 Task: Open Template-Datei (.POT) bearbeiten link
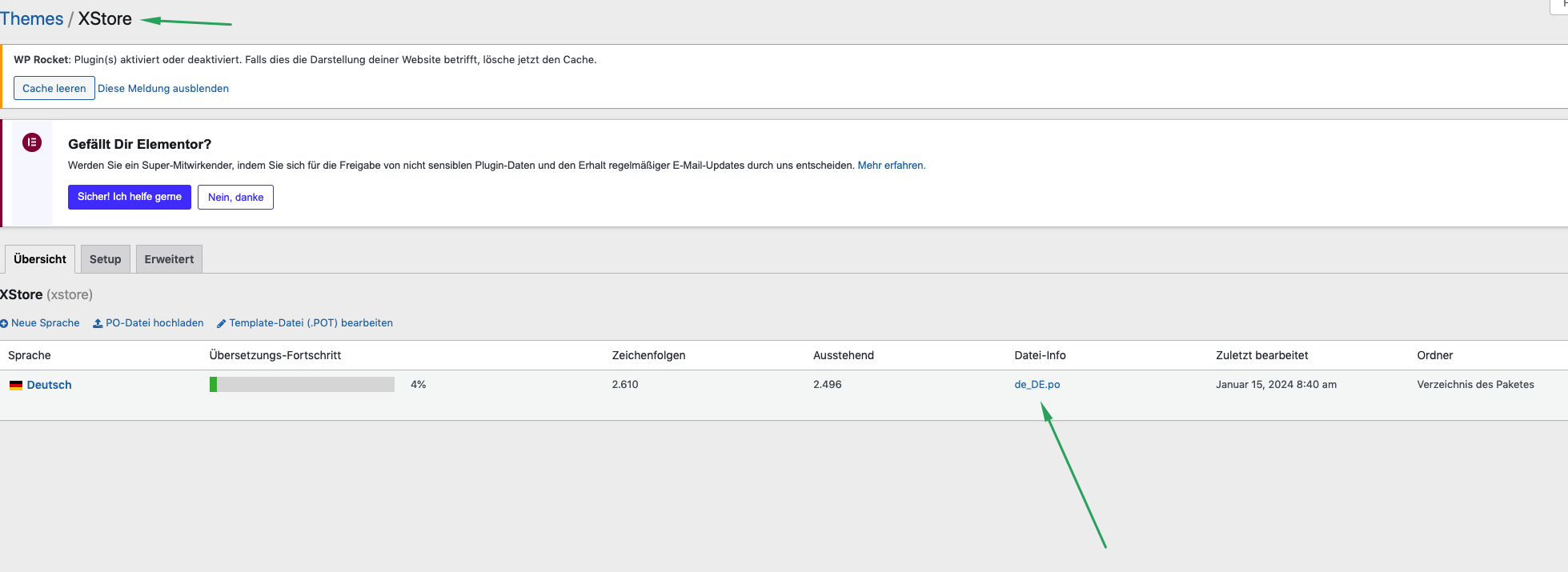tap(311, 323)
